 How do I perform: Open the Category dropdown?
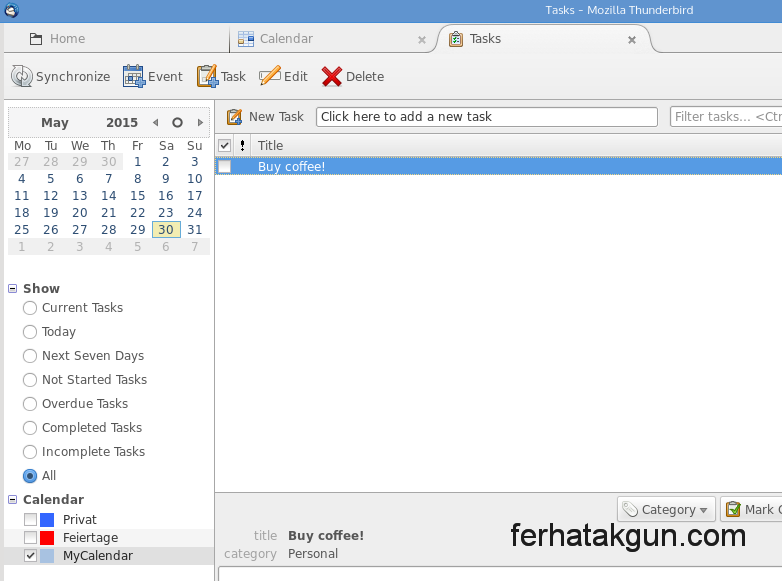666,509
